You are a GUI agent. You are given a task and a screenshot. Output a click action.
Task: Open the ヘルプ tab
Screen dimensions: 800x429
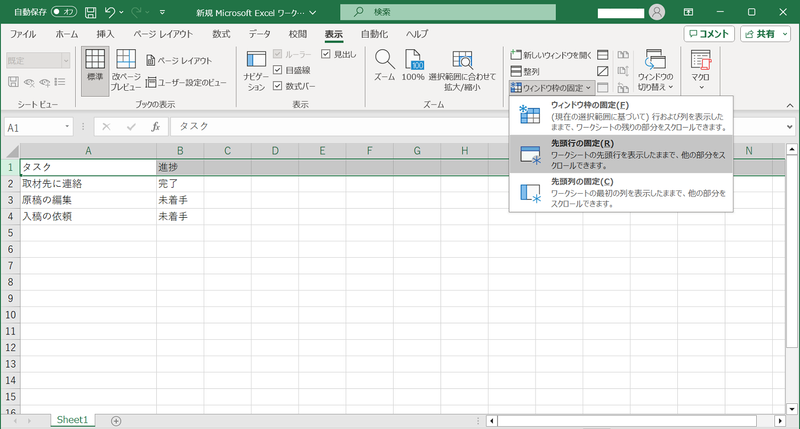(417, 34)
